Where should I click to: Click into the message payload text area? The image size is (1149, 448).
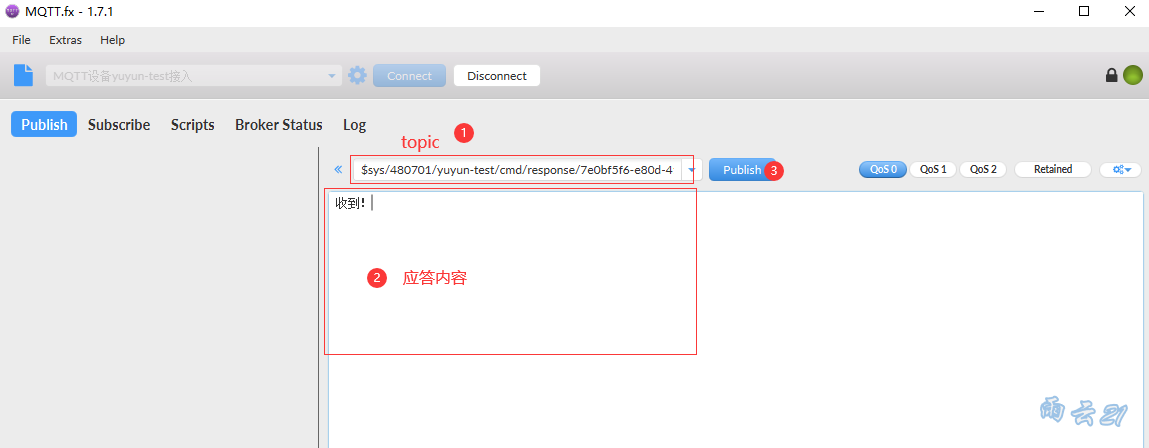(x=735, y=319)
